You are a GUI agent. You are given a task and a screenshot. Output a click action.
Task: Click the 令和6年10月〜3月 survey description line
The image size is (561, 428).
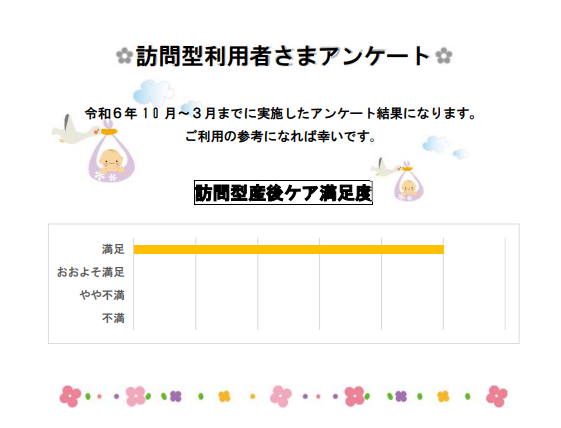pos(281,113)
